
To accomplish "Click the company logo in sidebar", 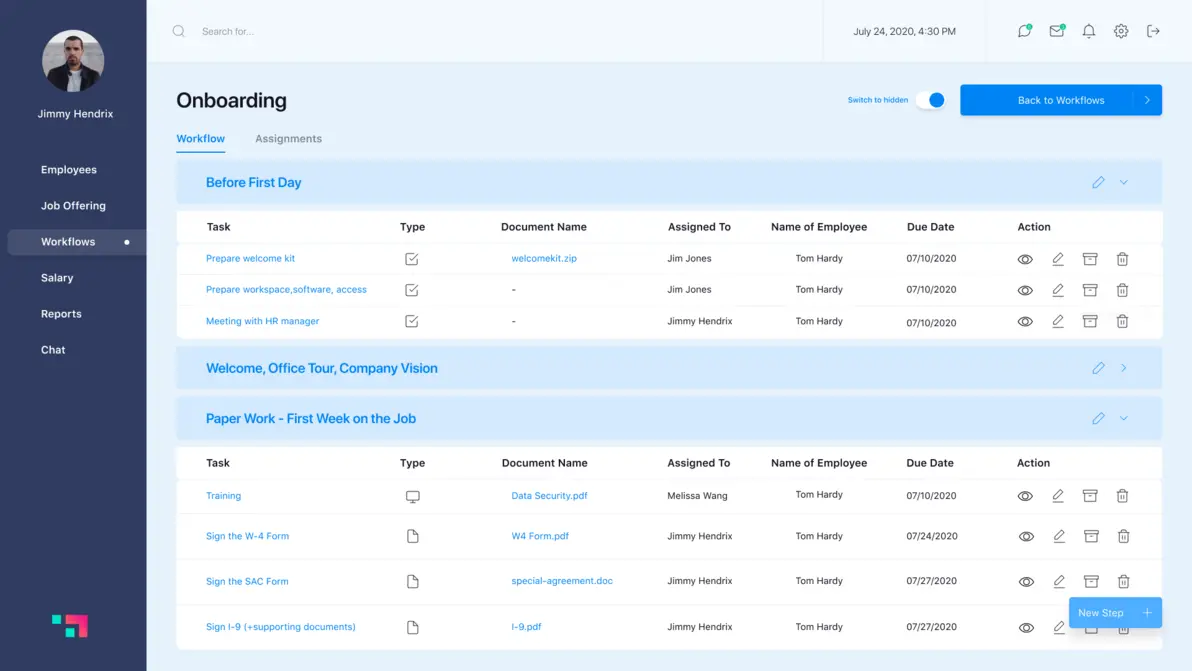I will (69, 625).
